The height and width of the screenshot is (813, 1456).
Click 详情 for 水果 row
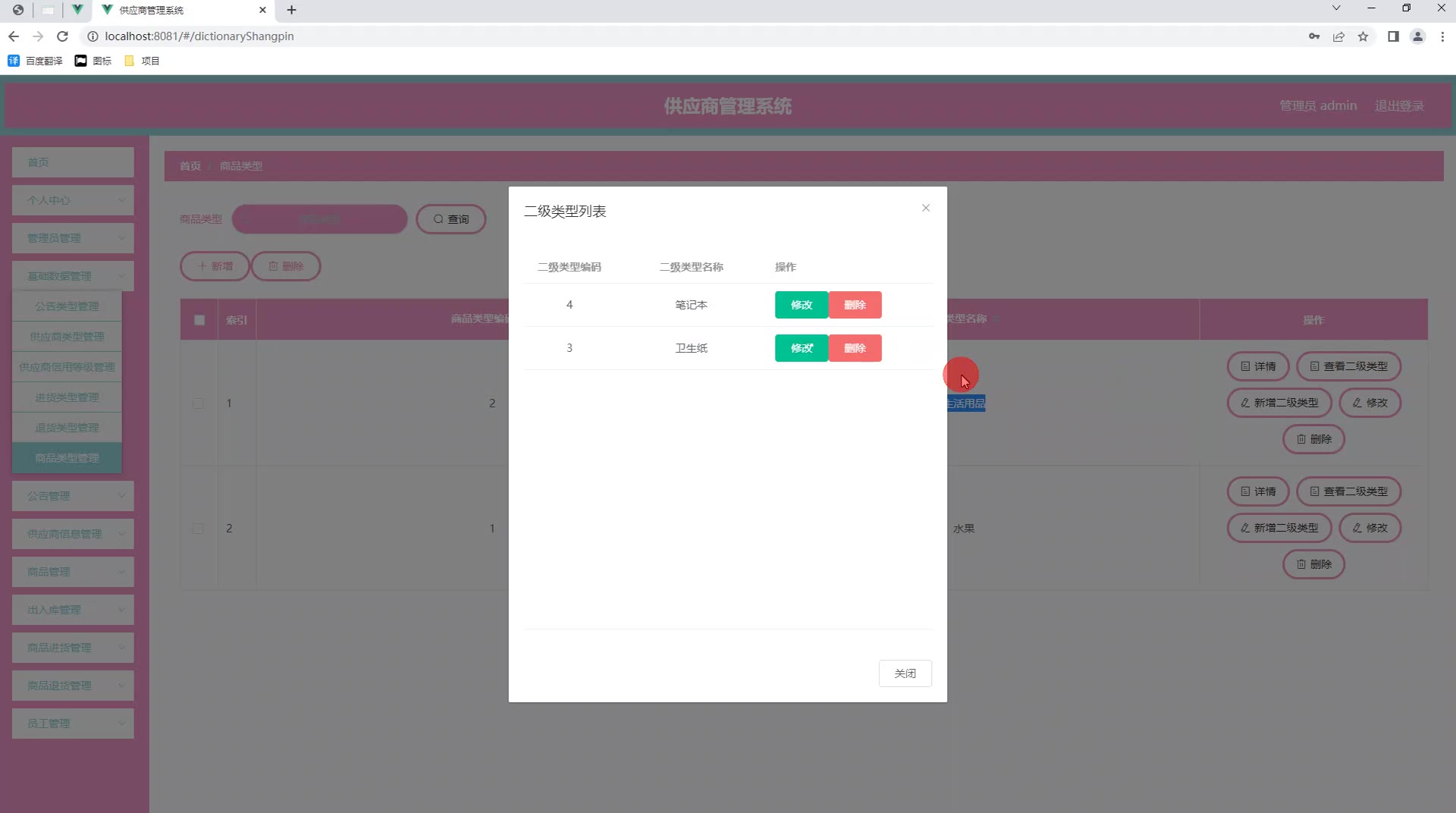tap(1258, 491)
